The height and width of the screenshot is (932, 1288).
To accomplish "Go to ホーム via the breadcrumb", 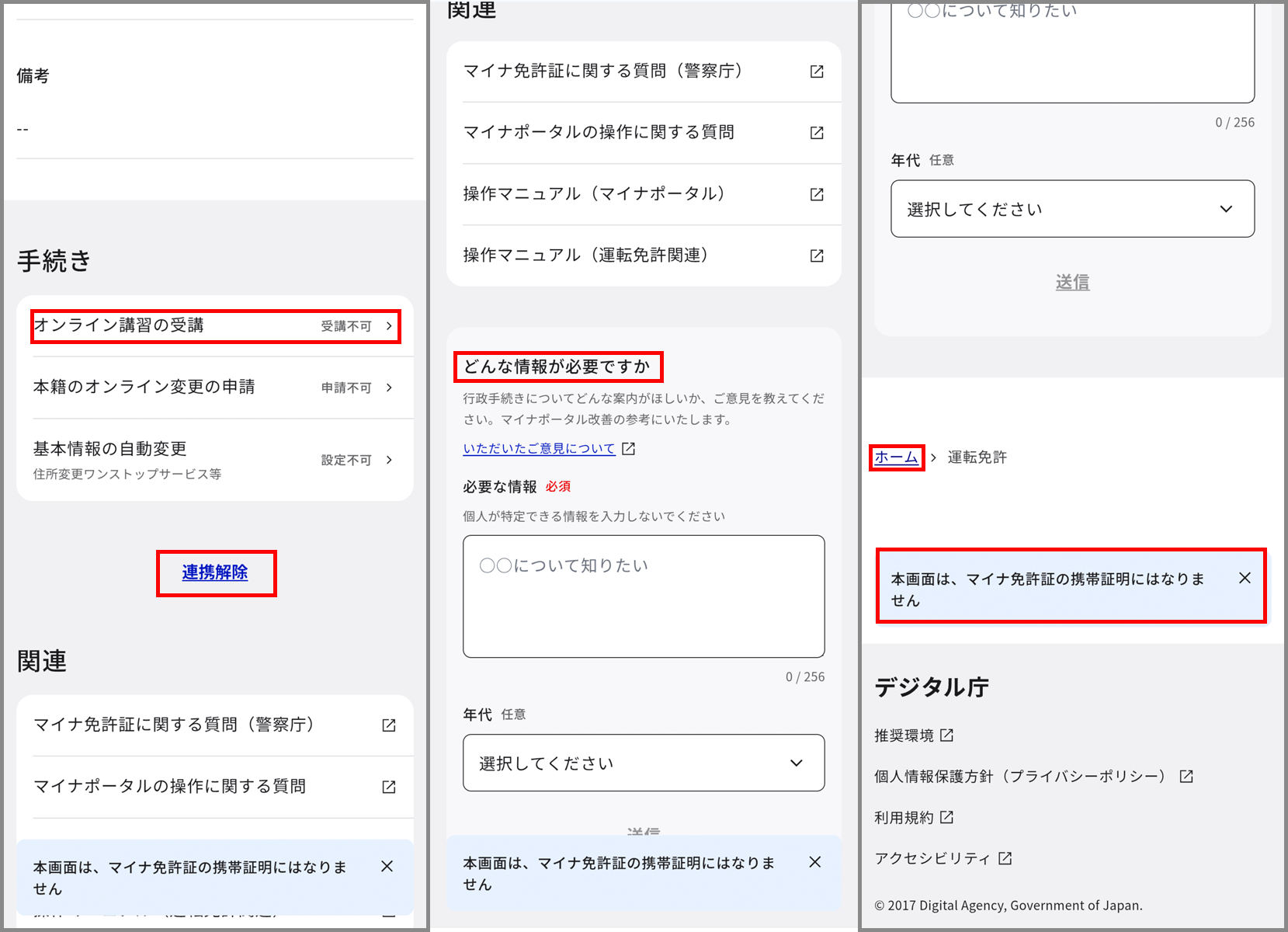I will click(896, 457).
